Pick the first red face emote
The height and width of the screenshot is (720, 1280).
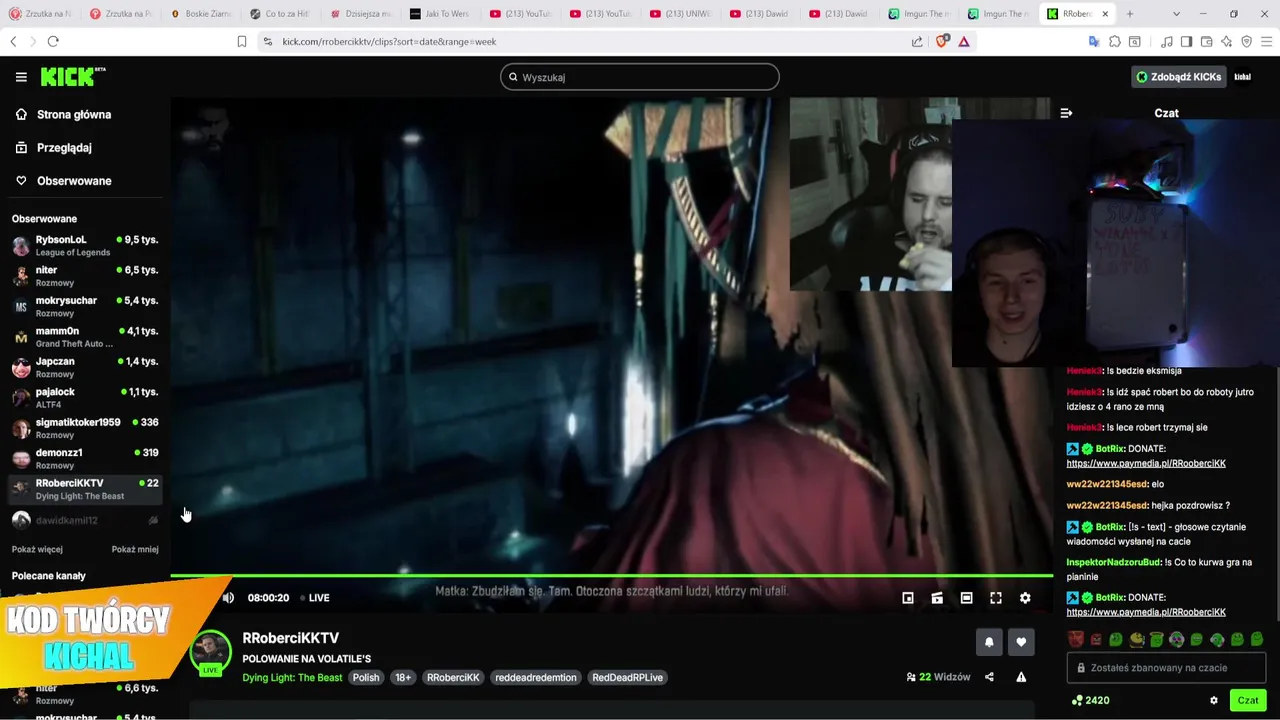coord(1075,639)
